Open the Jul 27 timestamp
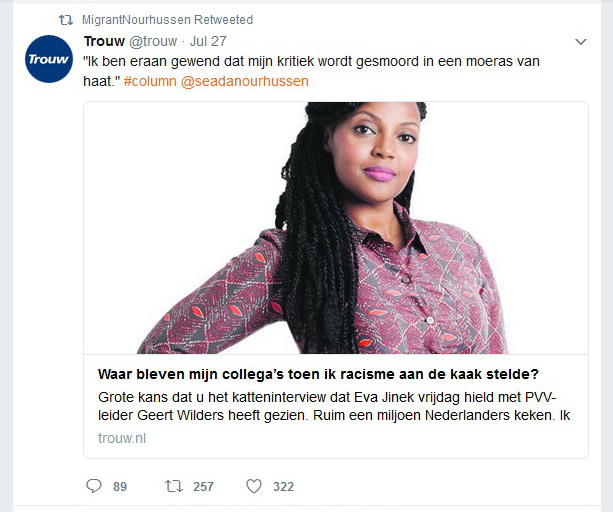 click(208, 41)
